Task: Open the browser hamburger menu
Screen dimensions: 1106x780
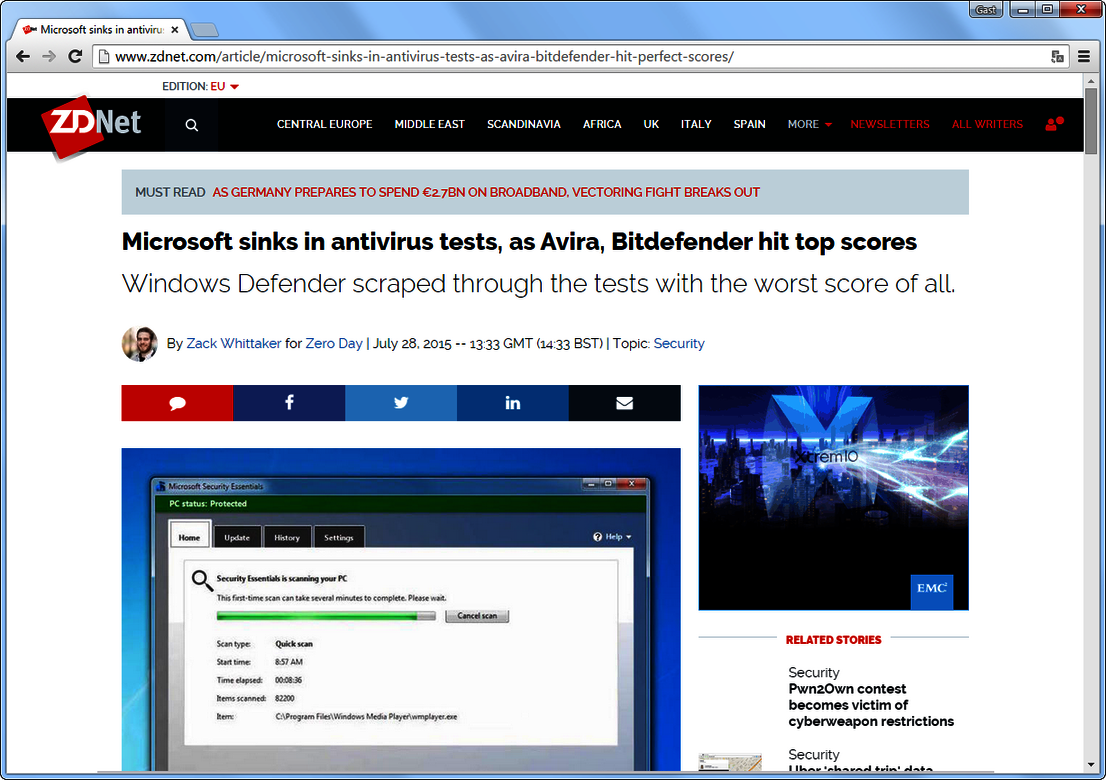Action: (x=1085, y=57)
